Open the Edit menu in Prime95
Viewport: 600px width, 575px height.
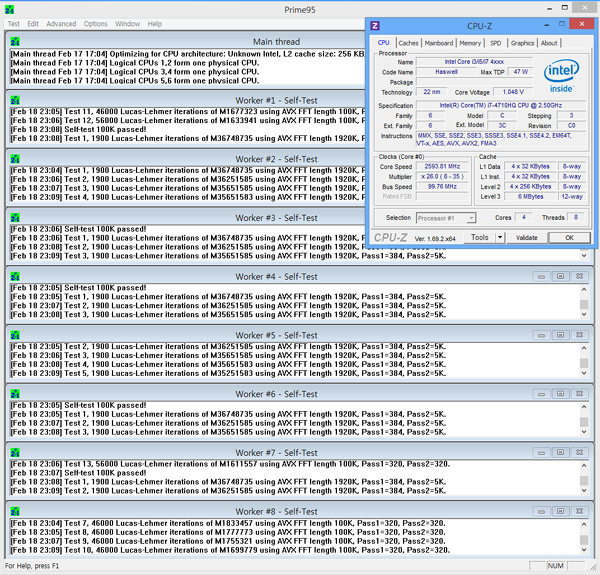point(33,24)
